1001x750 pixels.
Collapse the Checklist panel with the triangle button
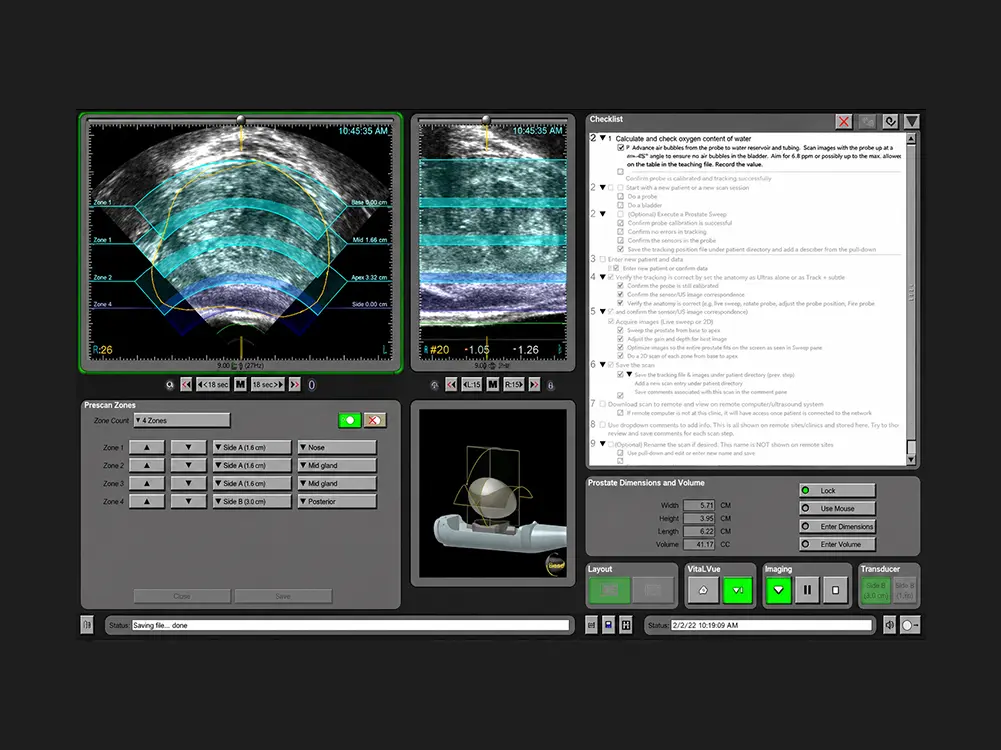tap(912, 121)
